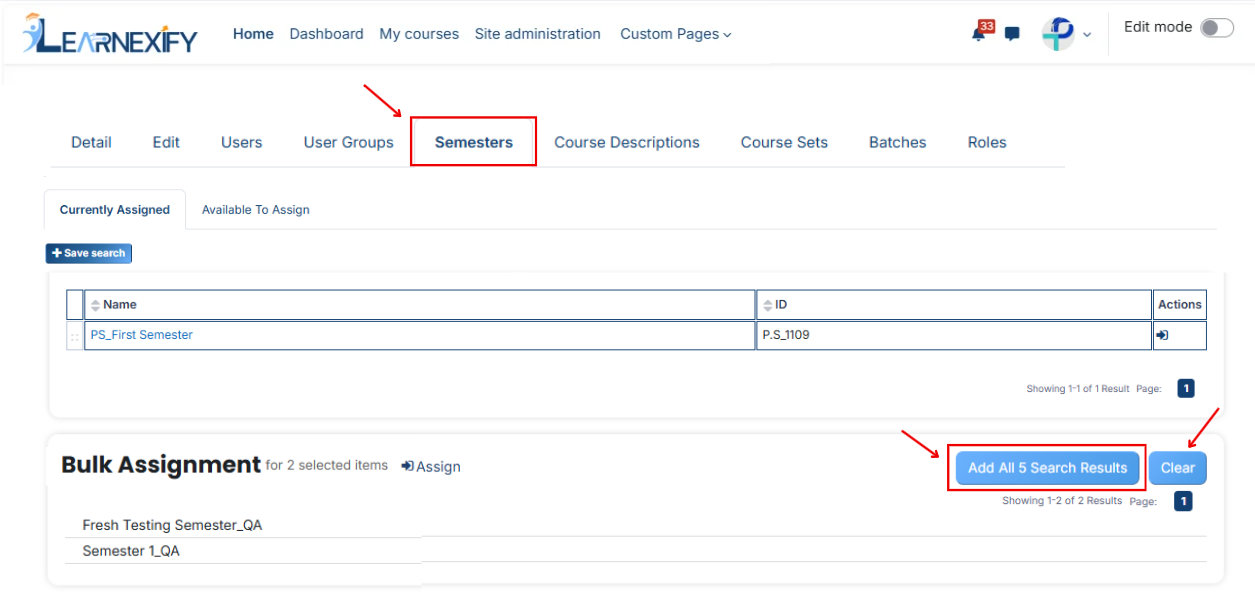
Task: Switch to the Detail tab
Action: coord(91,142)
